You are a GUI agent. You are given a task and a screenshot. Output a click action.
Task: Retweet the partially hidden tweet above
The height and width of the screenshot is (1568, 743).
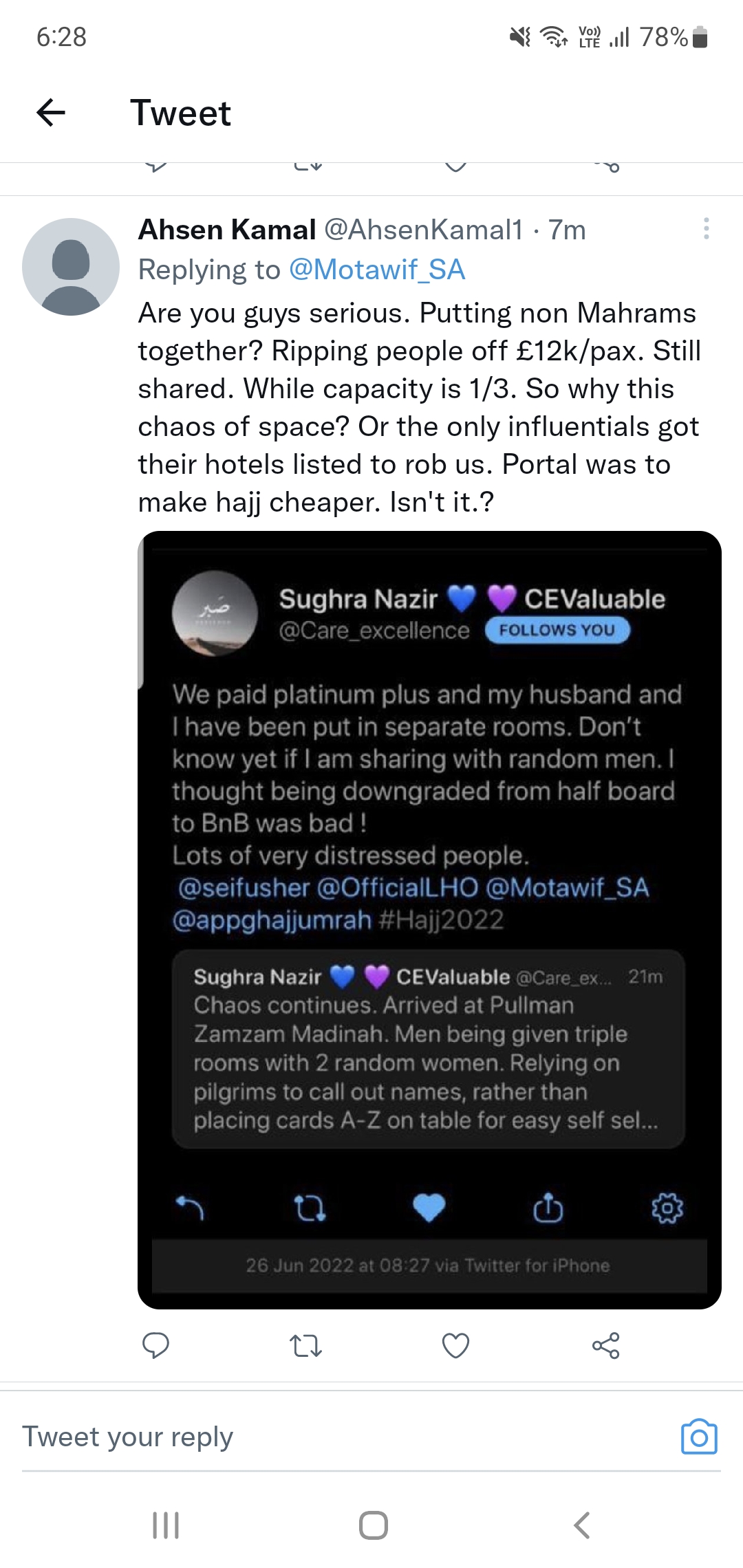point(307,166)
